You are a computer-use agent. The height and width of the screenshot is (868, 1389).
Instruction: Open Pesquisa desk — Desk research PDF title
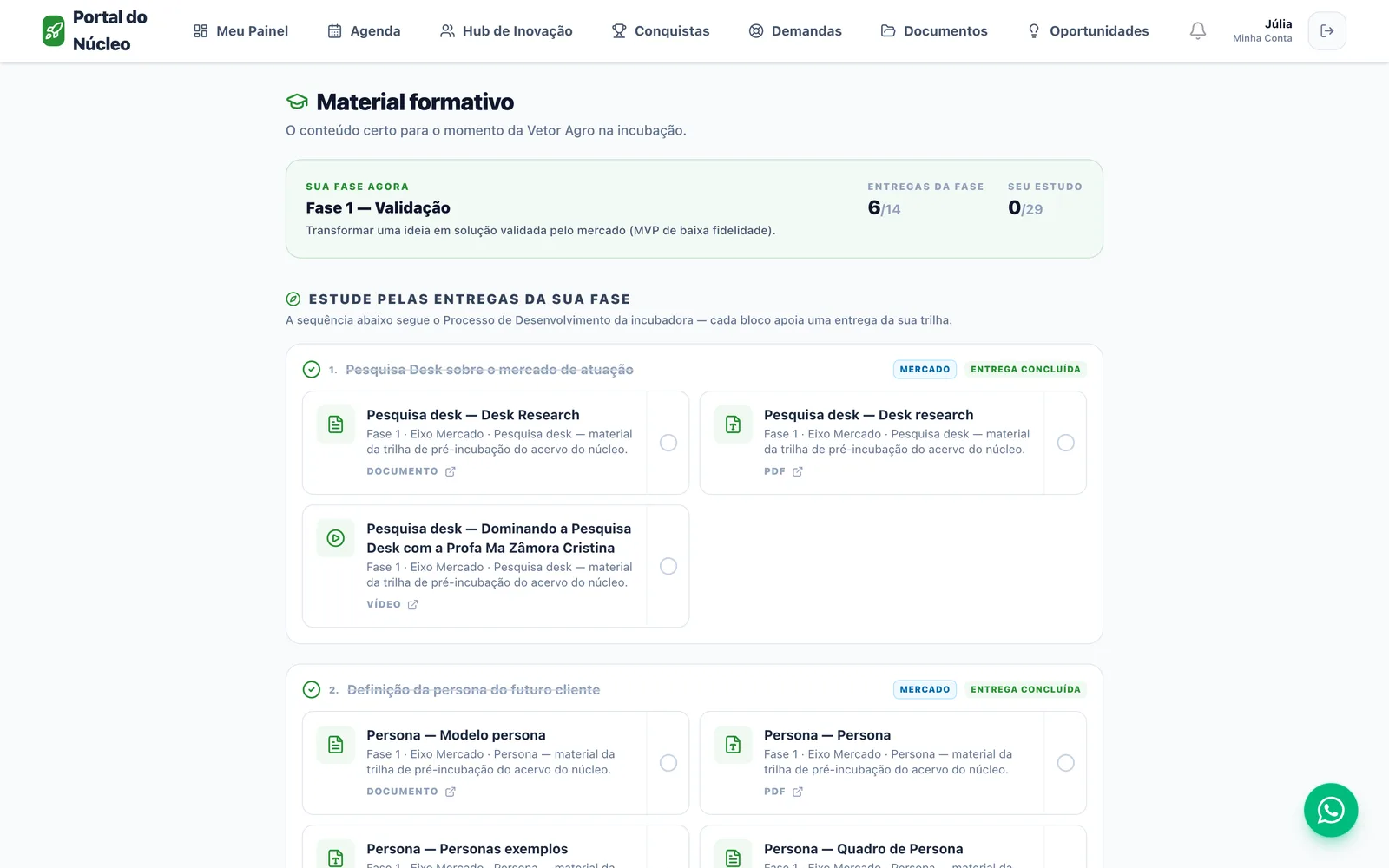(869, 415)
